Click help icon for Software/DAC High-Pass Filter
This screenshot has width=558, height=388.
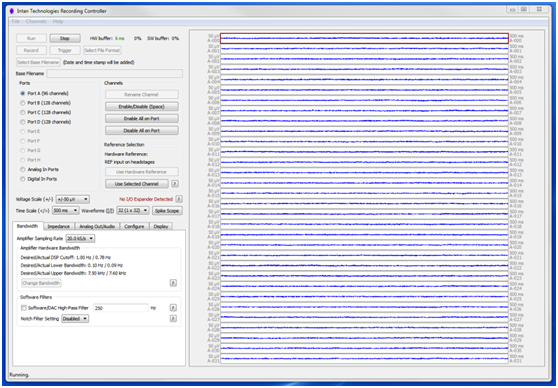(173, 308)
